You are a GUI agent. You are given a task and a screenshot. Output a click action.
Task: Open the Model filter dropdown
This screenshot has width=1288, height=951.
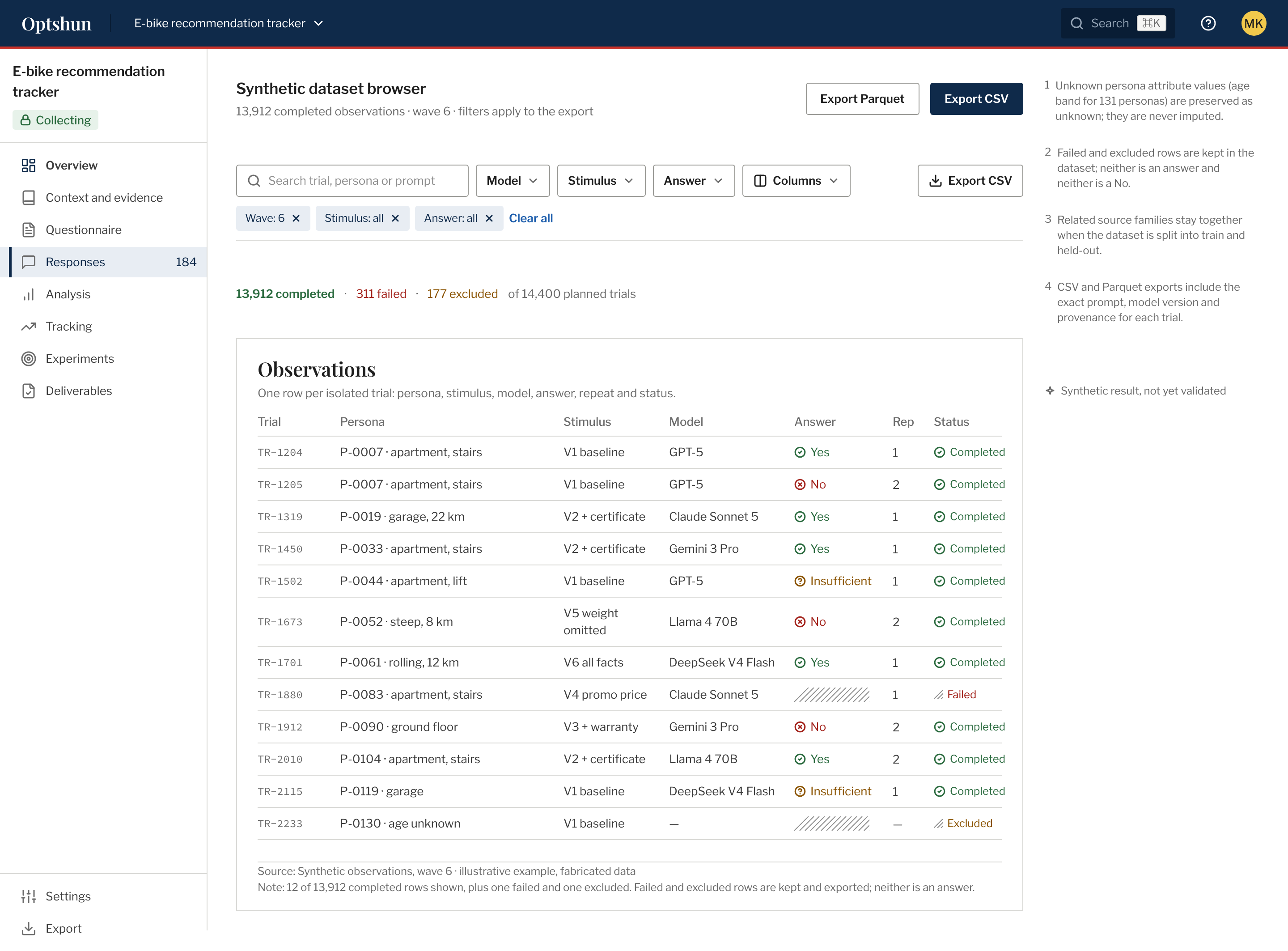point(512,181)
